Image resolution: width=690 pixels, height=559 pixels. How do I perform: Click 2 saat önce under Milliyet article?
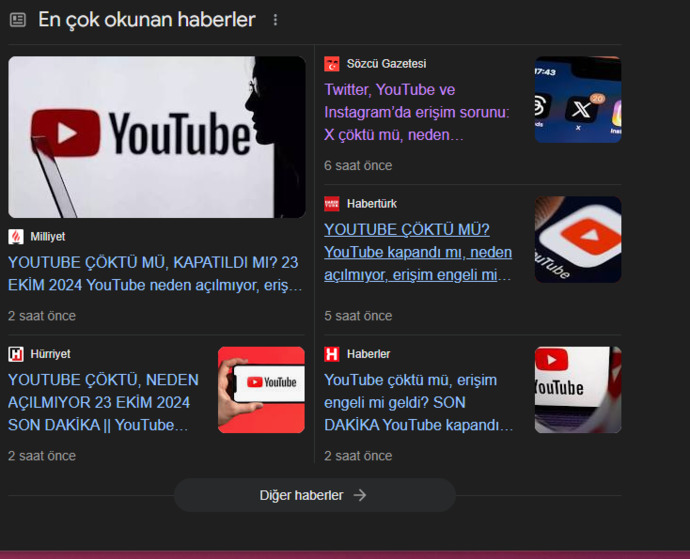coord(42,316)
